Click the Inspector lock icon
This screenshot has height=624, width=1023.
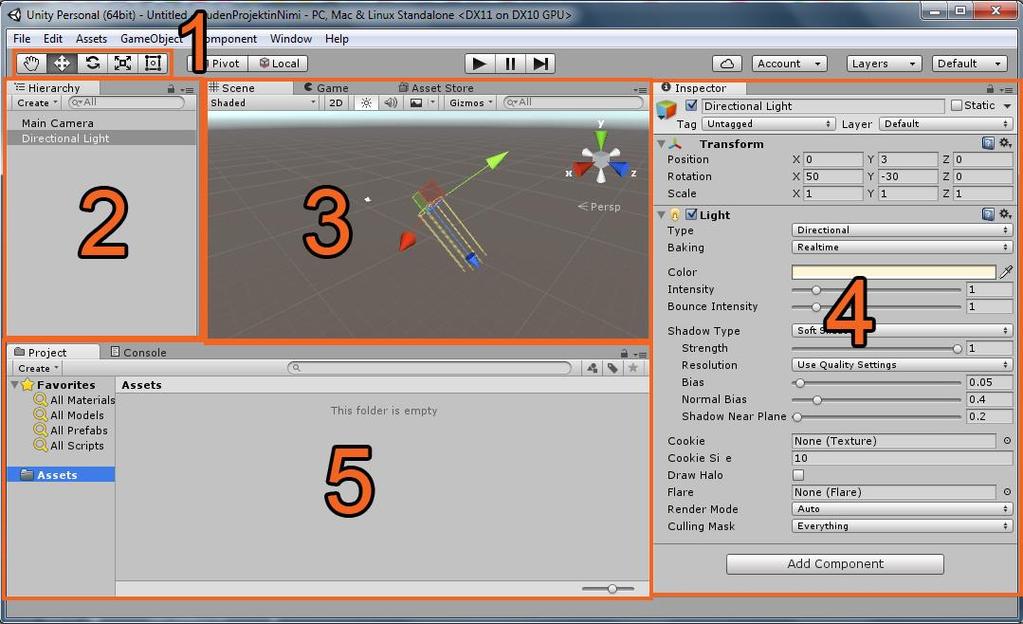[x=990, y=89]
